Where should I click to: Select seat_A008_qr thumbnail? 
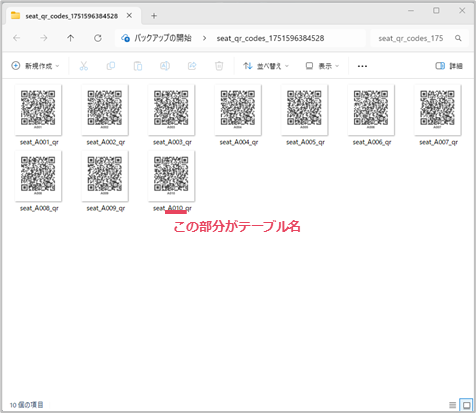[x=38, y=176]
